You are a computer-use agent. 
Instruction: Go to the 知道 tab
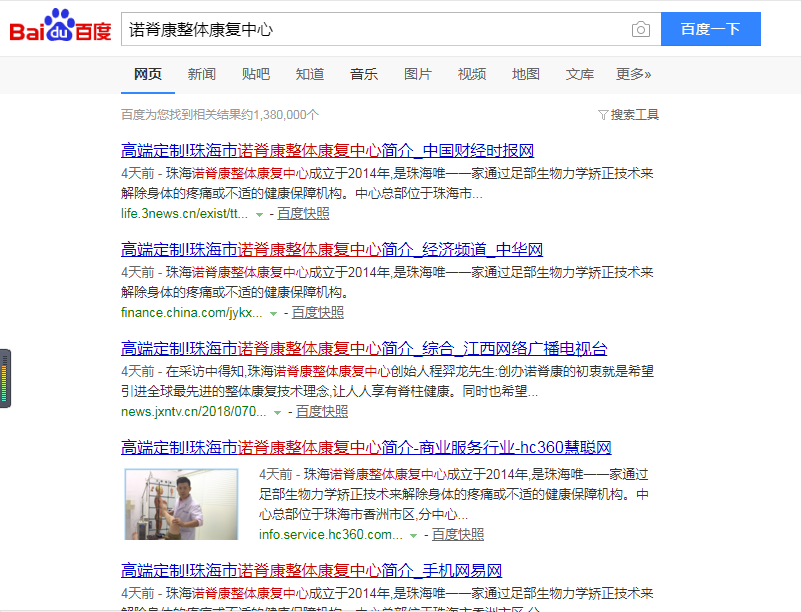[x=310, y=75]
